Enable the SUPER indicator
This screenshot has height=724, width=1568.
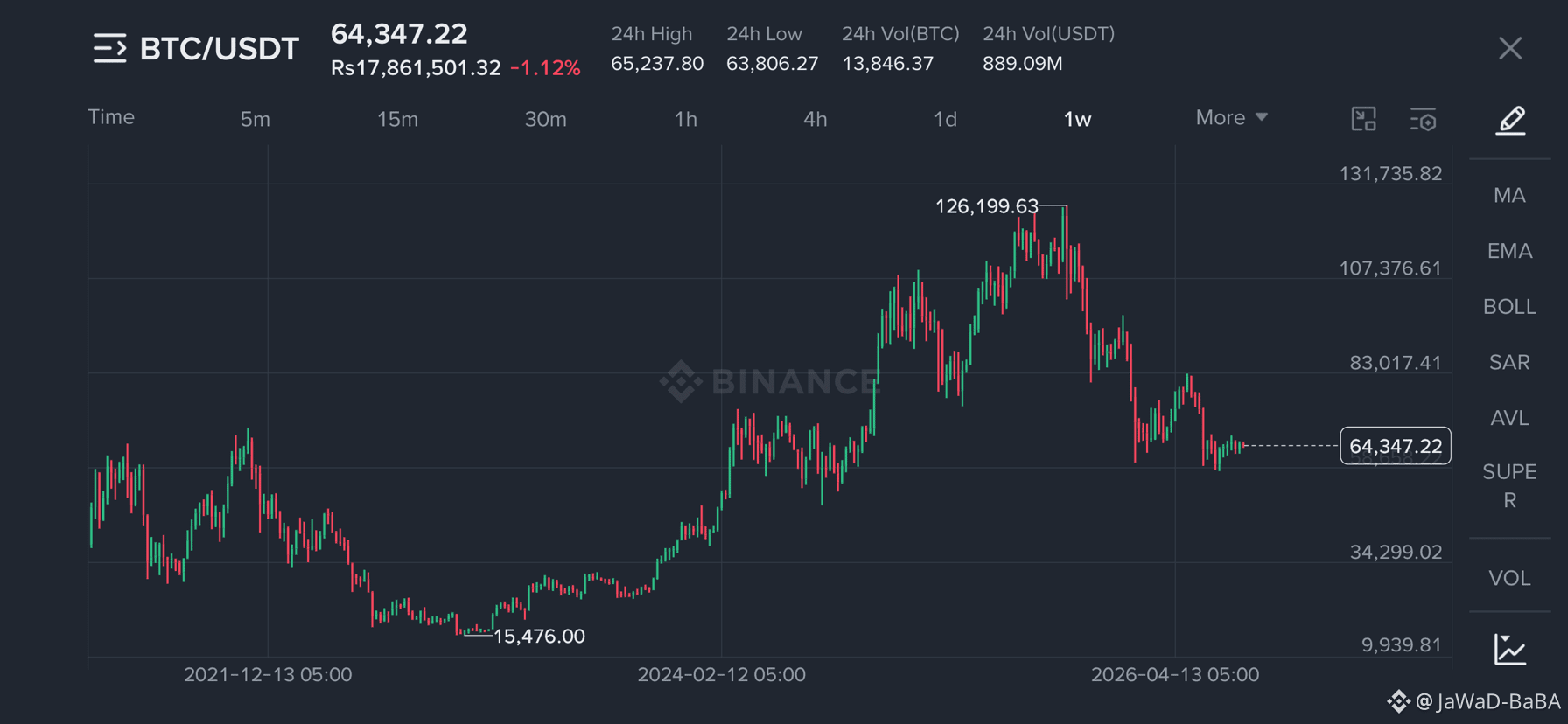pyautogui.click(x=1509, y=485)
